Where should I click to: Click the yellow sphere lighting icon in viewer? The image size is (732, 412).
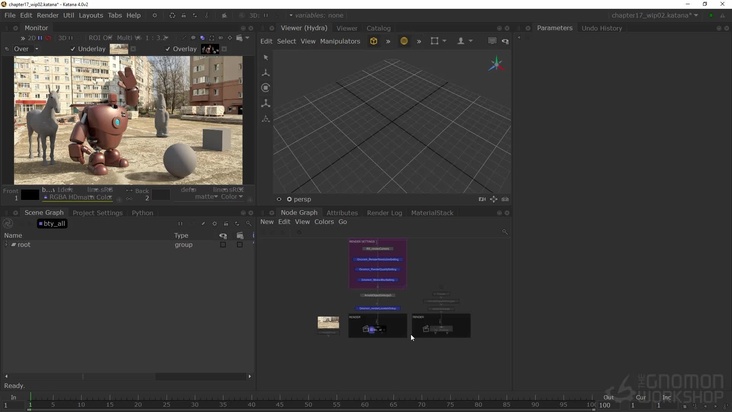tap(404, 41)
